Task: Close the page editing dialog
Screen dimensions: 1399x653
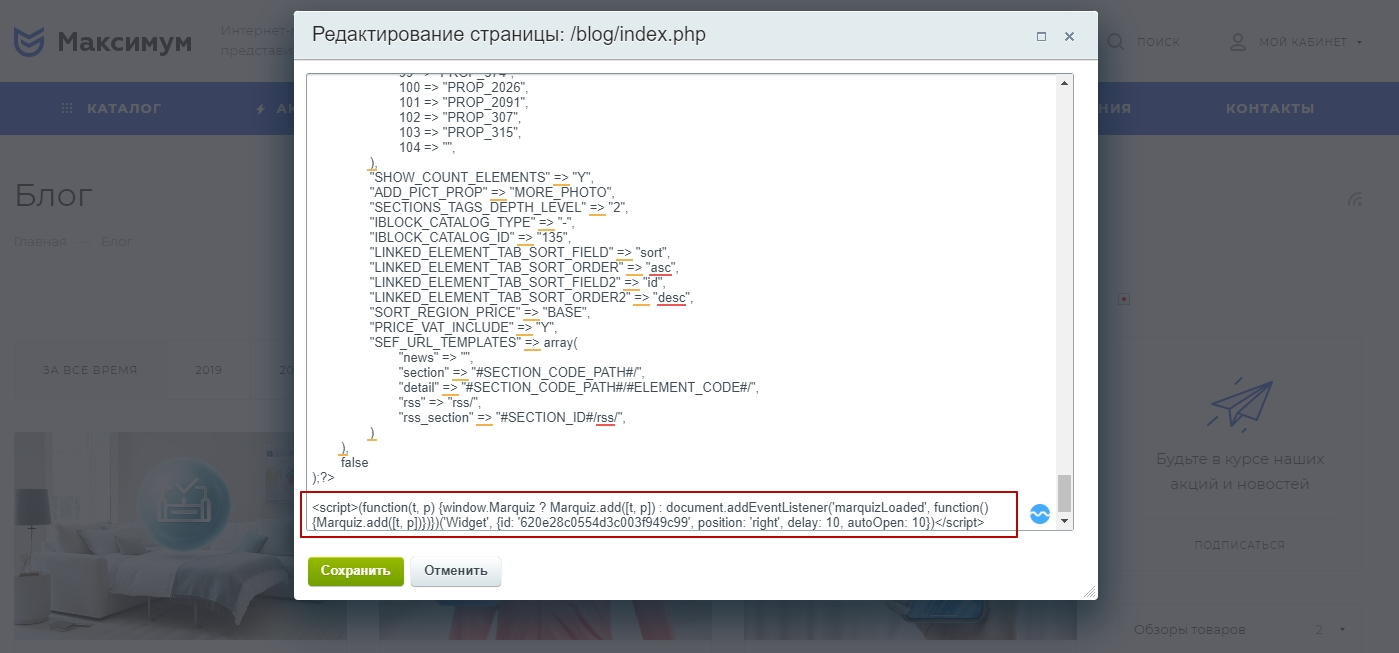Action: pos(1069,36)
